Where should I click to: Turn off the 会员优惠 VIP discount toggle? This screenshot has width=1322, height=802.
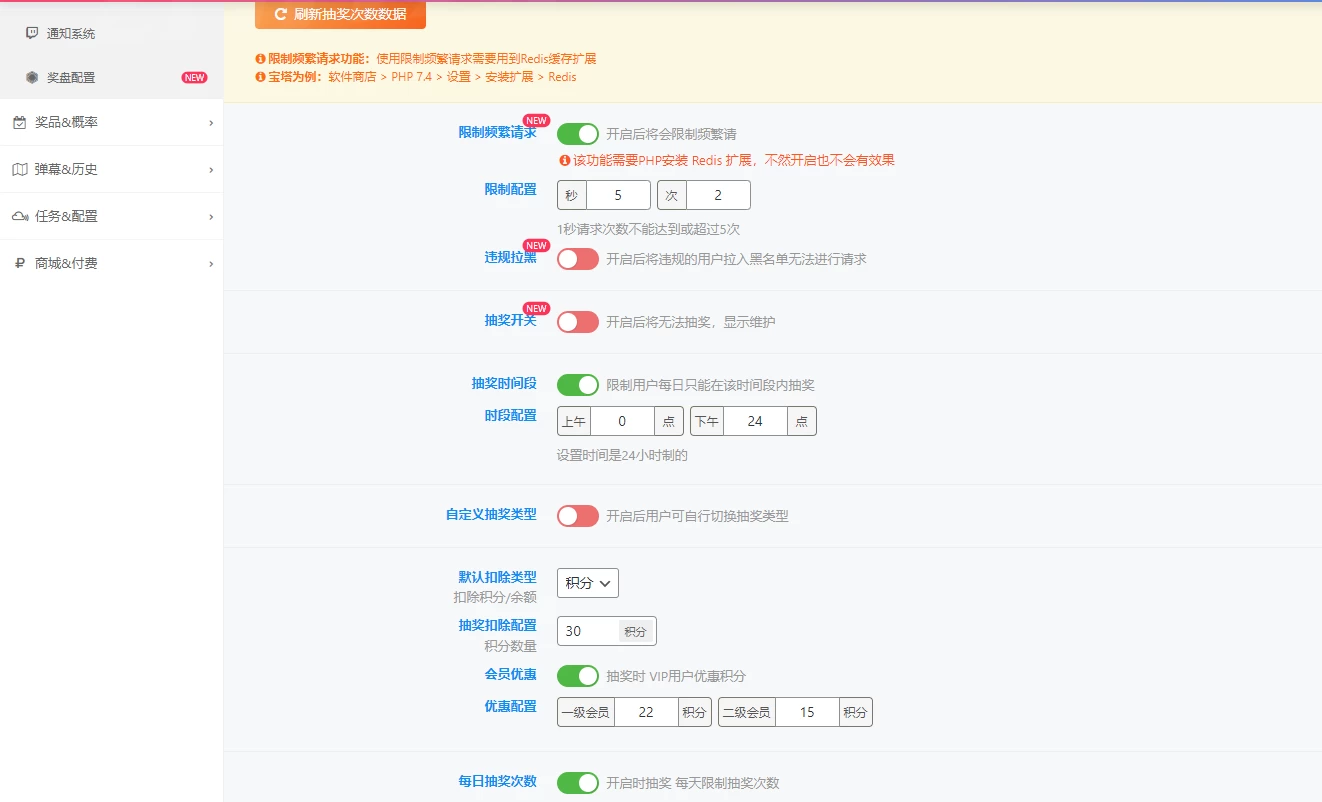coord(578,675)
